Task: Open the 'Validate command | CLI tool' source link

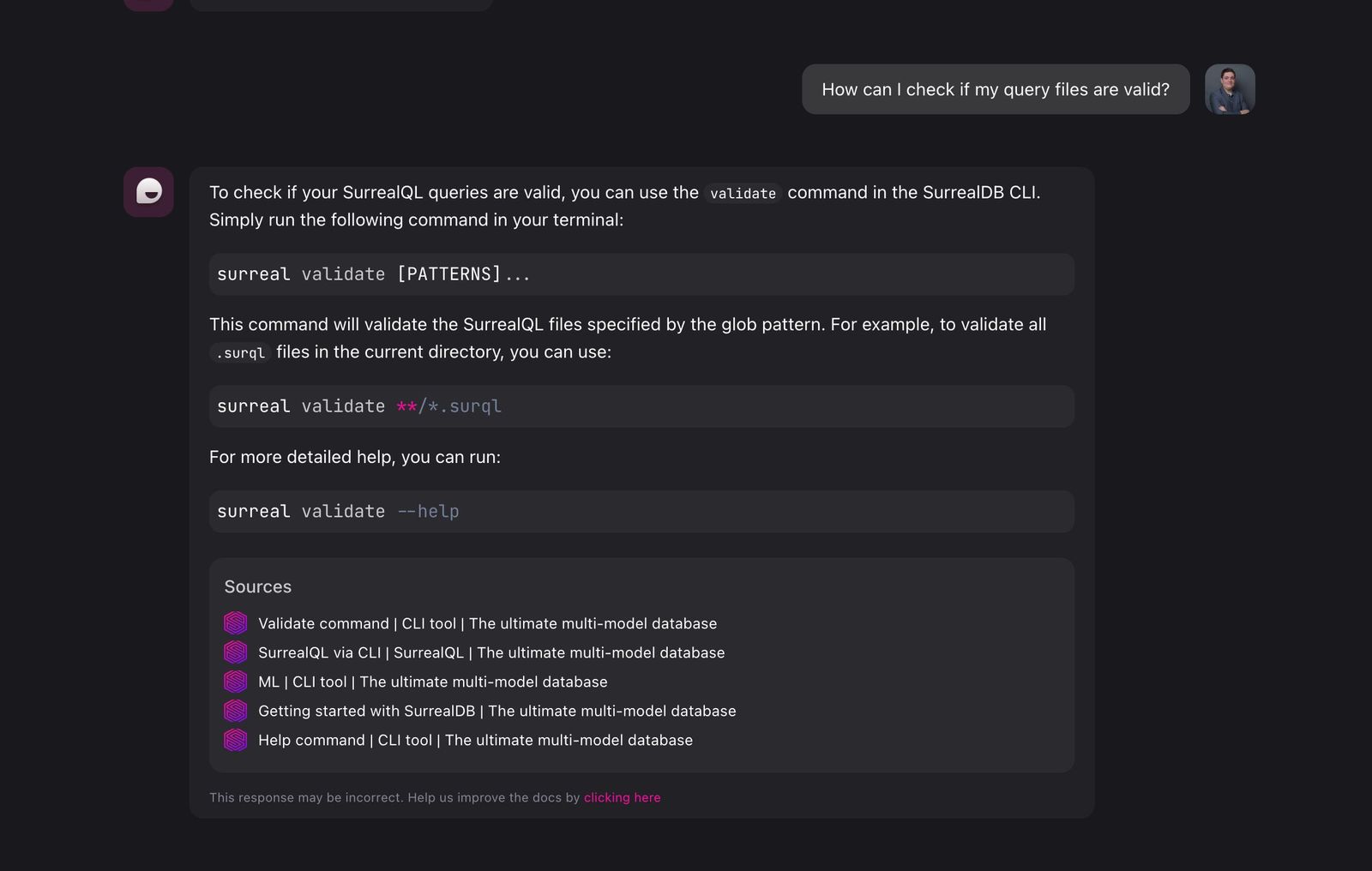Action: tap(487, 623)
